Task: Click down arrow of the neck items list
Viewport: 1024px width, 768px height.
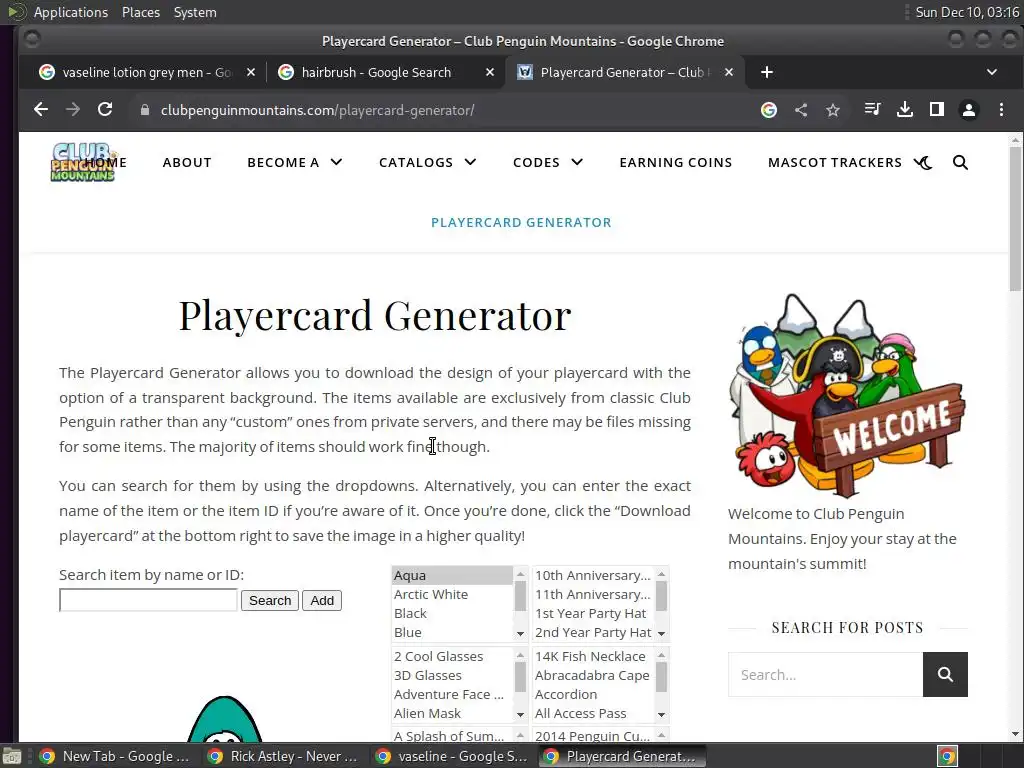Action: click(x=662, y=714)
